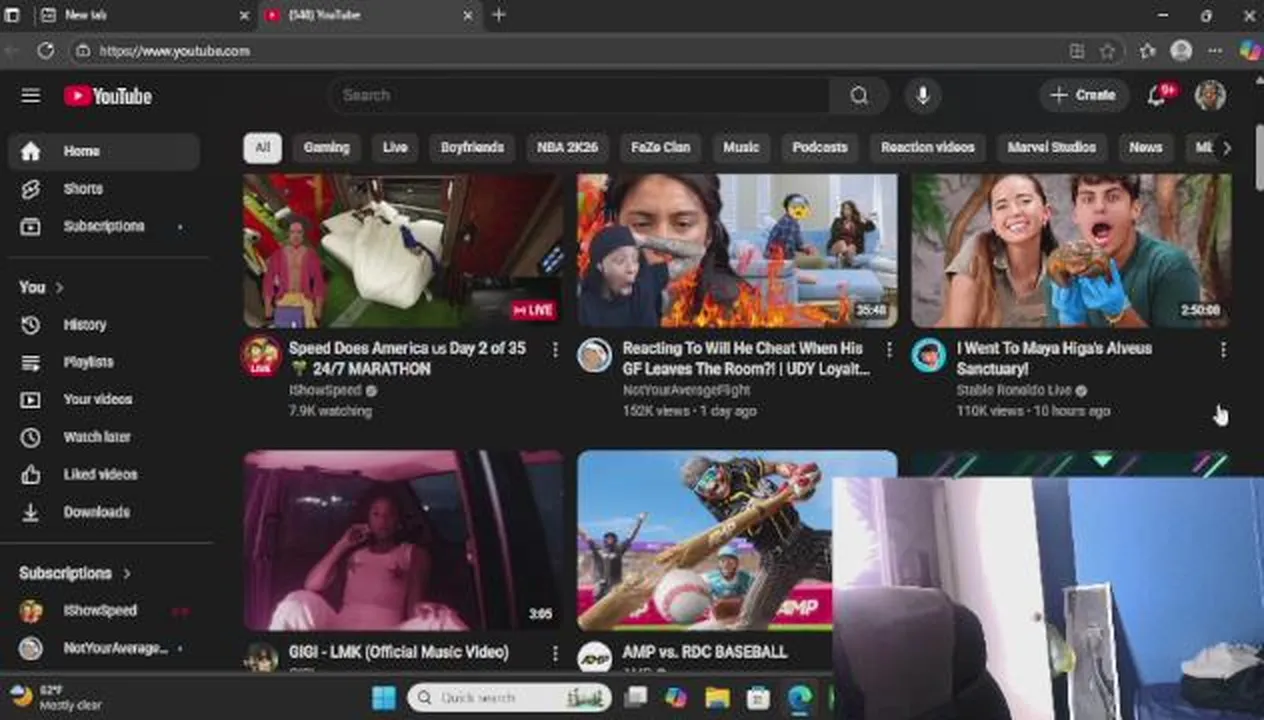
Task: Expand the You section
Action: (x=41, y=288)
